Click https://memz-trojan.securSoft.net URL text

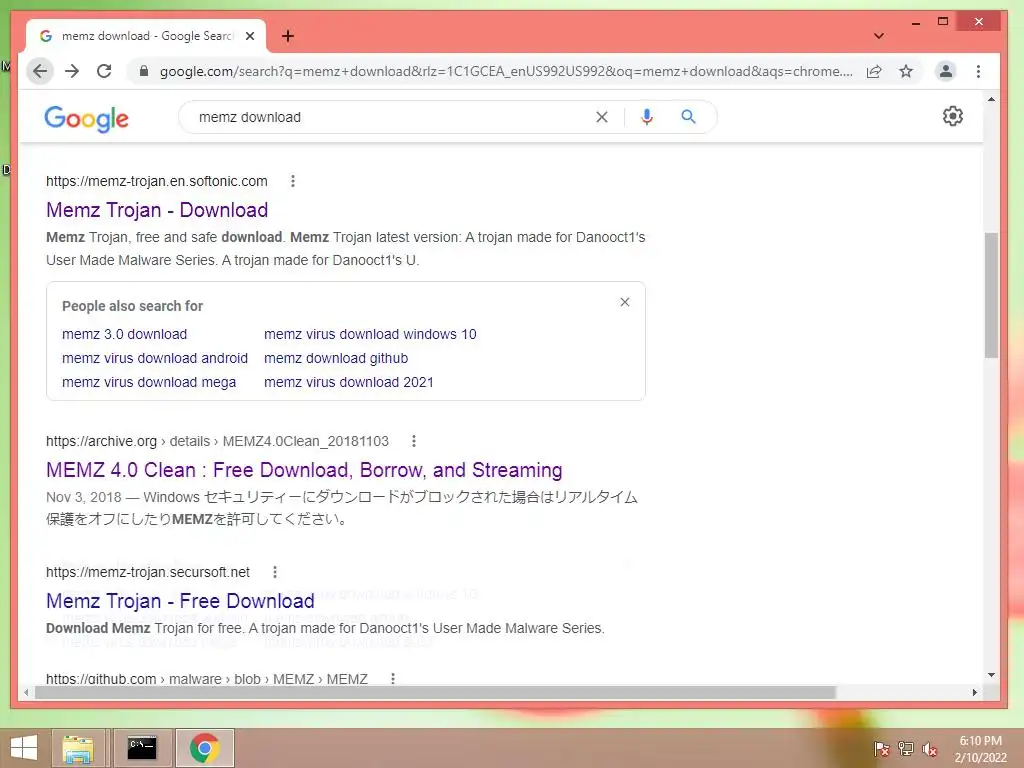tap(148, 572)
